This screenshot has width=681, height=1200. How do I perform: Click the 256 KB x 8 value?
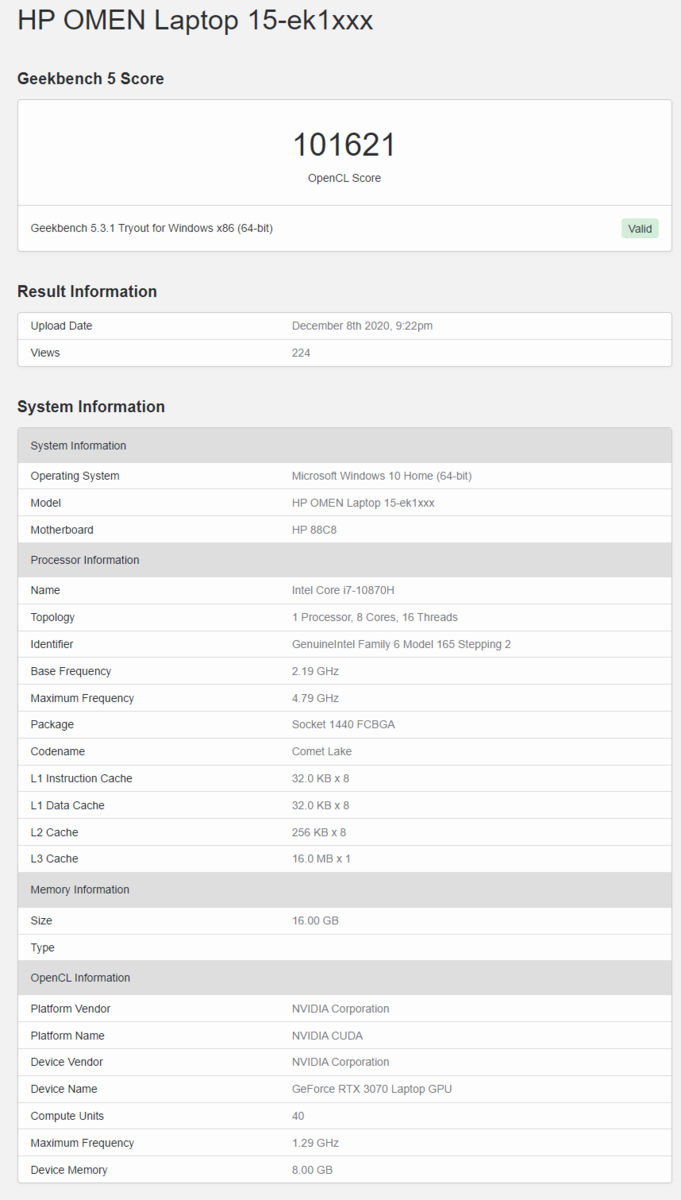(x=319, y=832)
